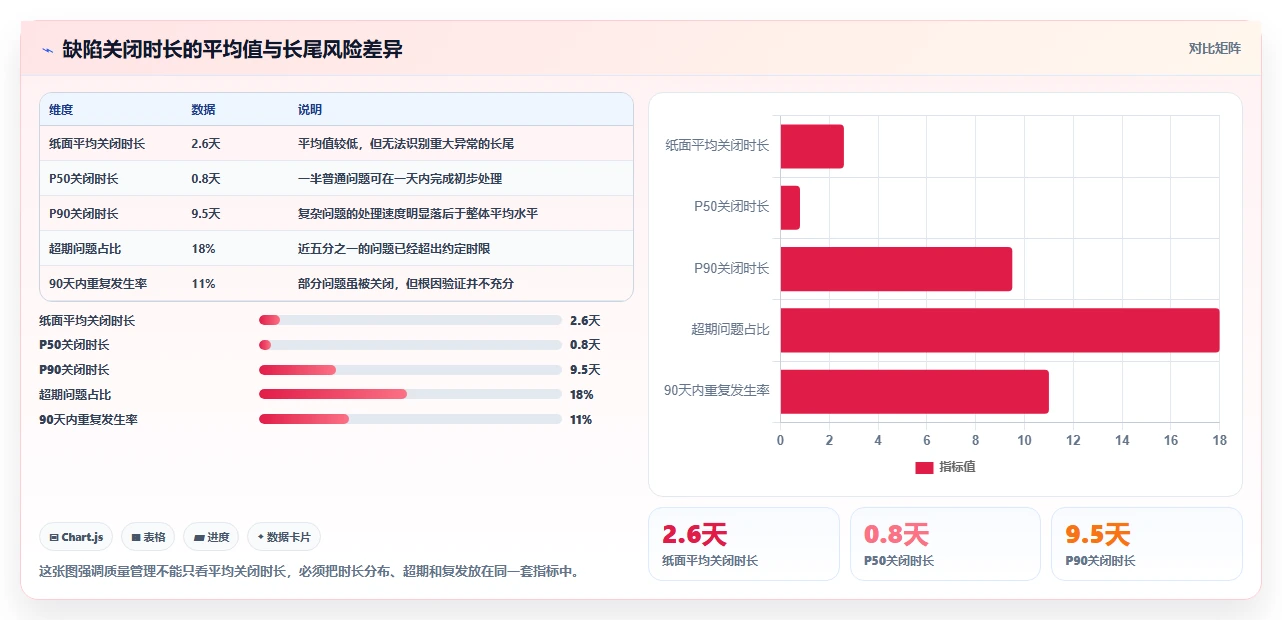Click the P50关闭时长 chart bar

[790, 207]
